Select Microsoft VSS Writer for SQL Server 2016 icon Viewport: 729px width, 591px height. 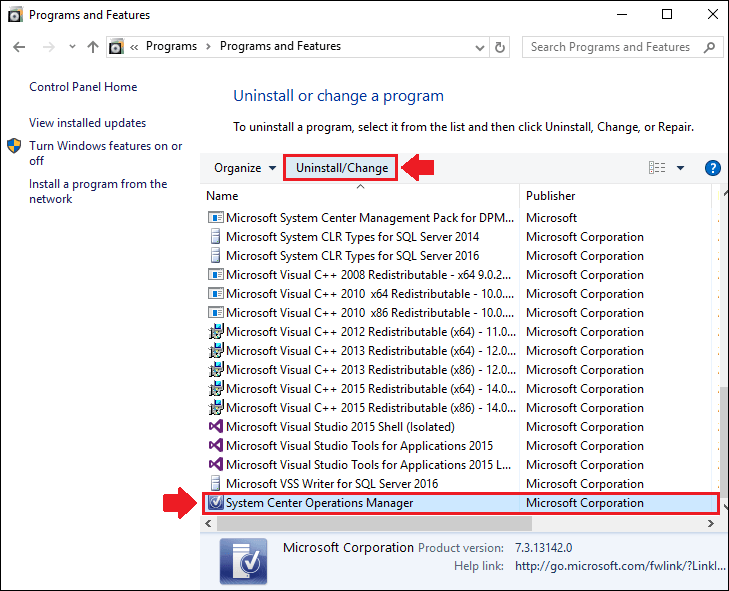click(215, 484)
